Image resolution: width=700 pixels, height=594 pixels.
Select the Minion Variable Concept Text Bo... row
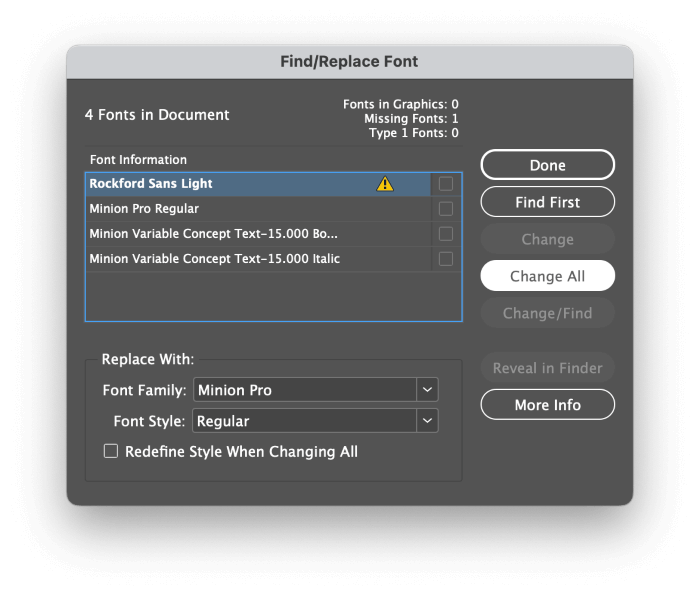tap(258, 234)
